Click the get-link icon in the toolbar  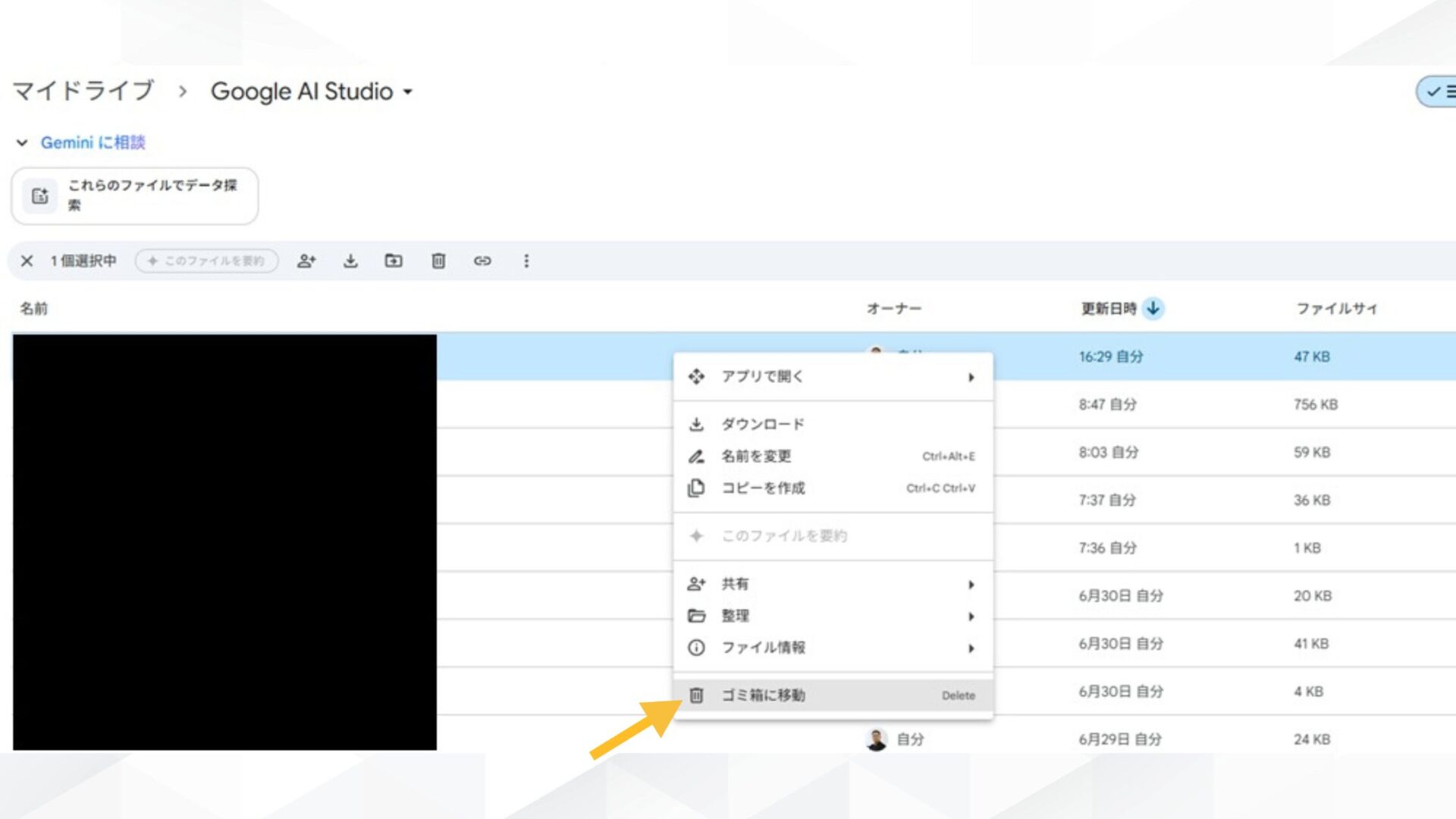[483, 261]
